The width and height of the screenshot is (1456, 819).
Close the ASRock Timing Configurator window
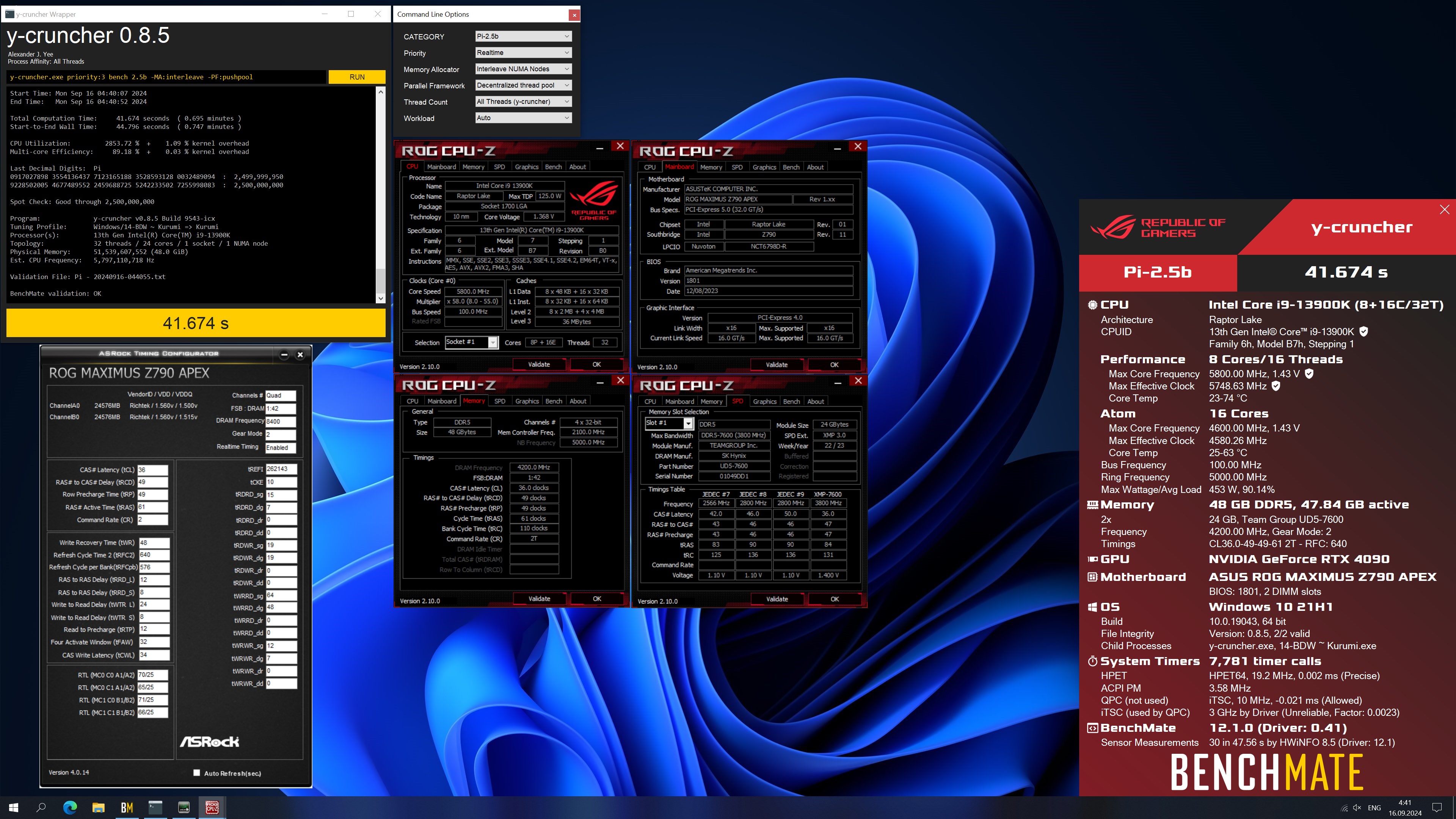(x=300, y=355)
